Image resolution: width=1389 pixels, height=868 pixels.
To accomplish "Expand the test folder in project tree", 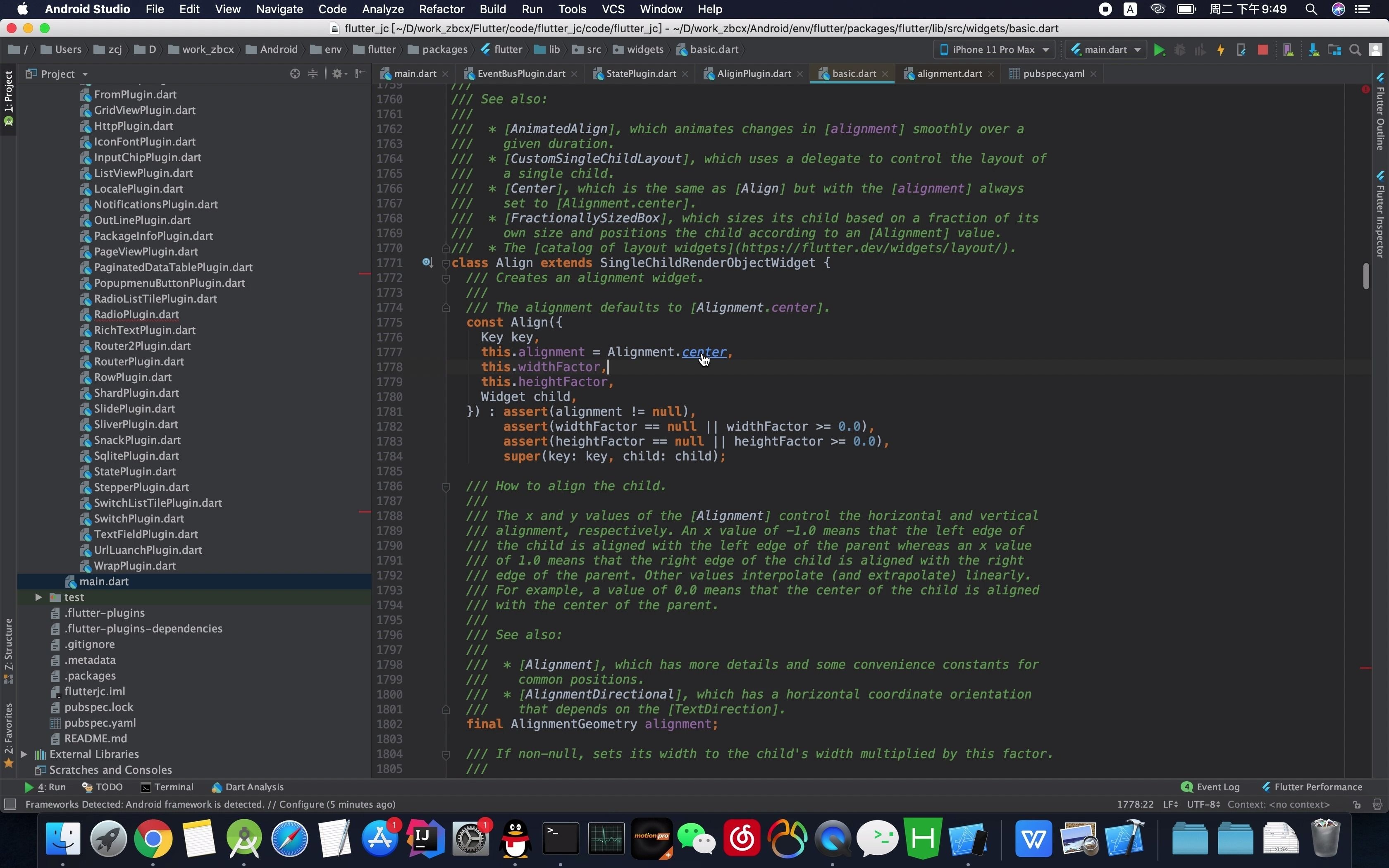I will [x=38, y=597].
